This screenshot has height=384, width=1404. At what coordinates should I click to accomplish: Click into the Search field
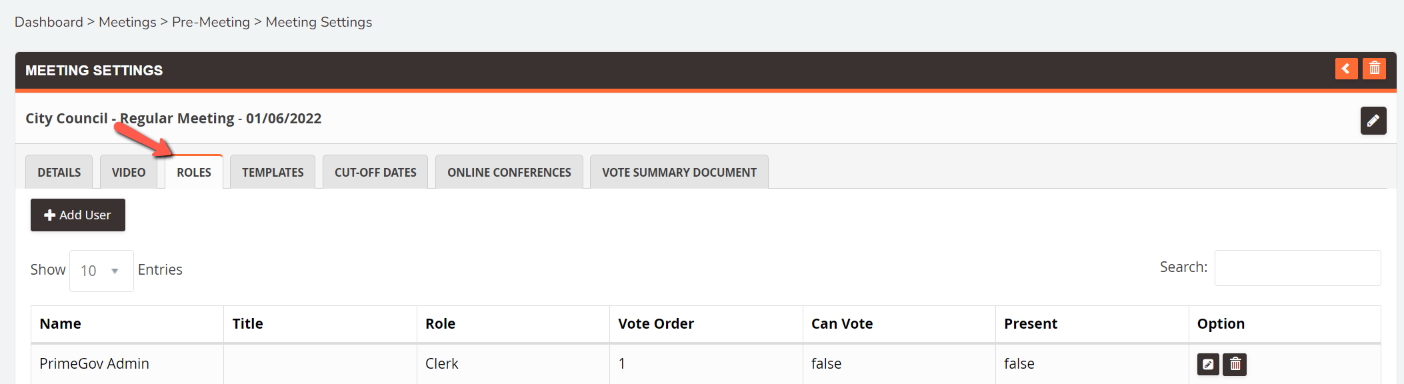1297,268
